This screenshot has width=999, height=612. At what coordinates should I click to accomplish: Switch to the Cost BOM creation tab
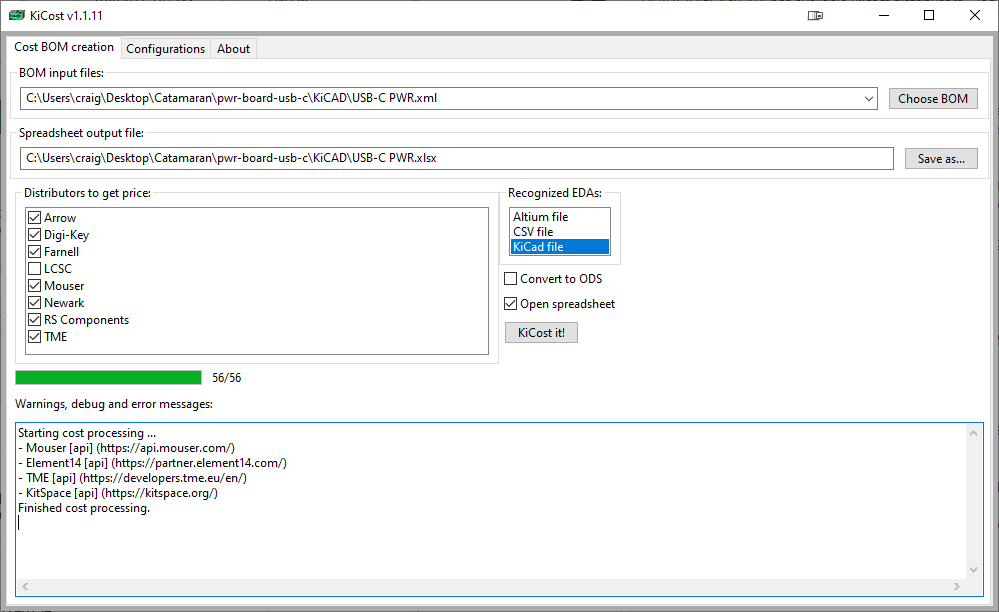pos(64,47)
